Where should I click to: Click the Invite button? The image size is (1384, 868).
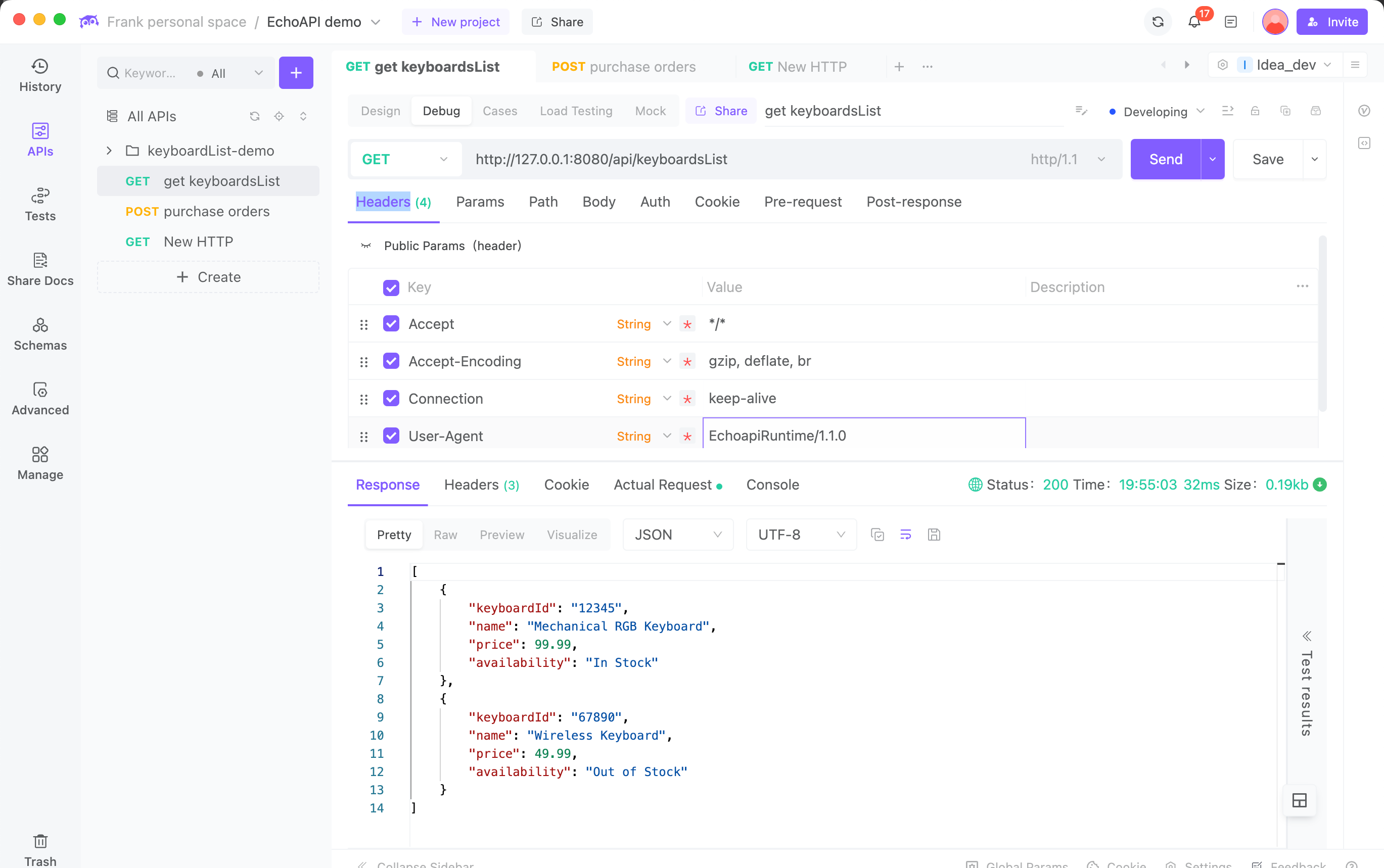[x=1332, y=22]
